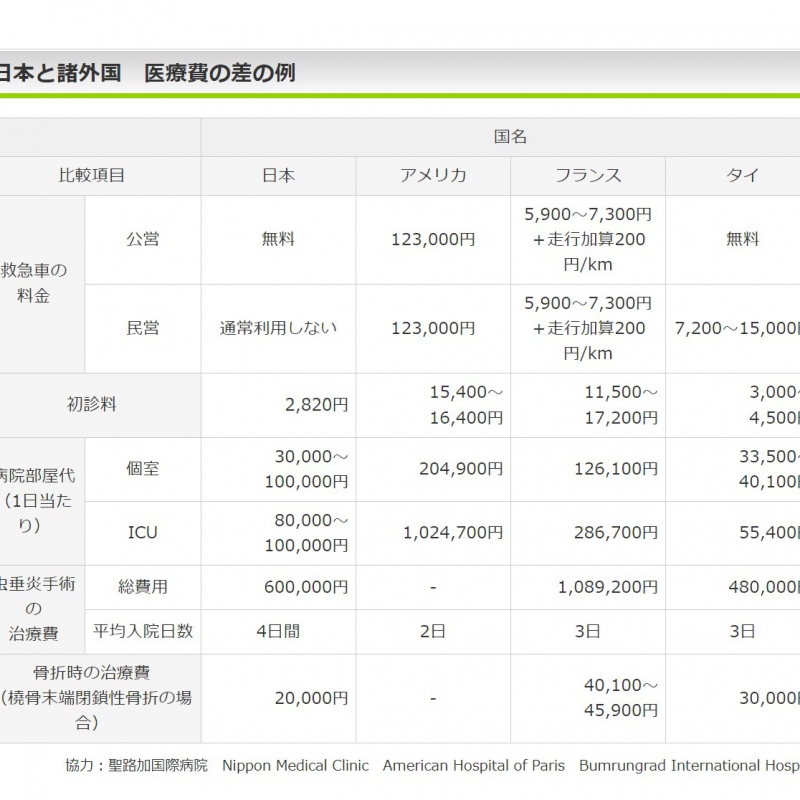800x800 pixels.
Task: Click the 初診料 row header
Action: pos(92,405)
